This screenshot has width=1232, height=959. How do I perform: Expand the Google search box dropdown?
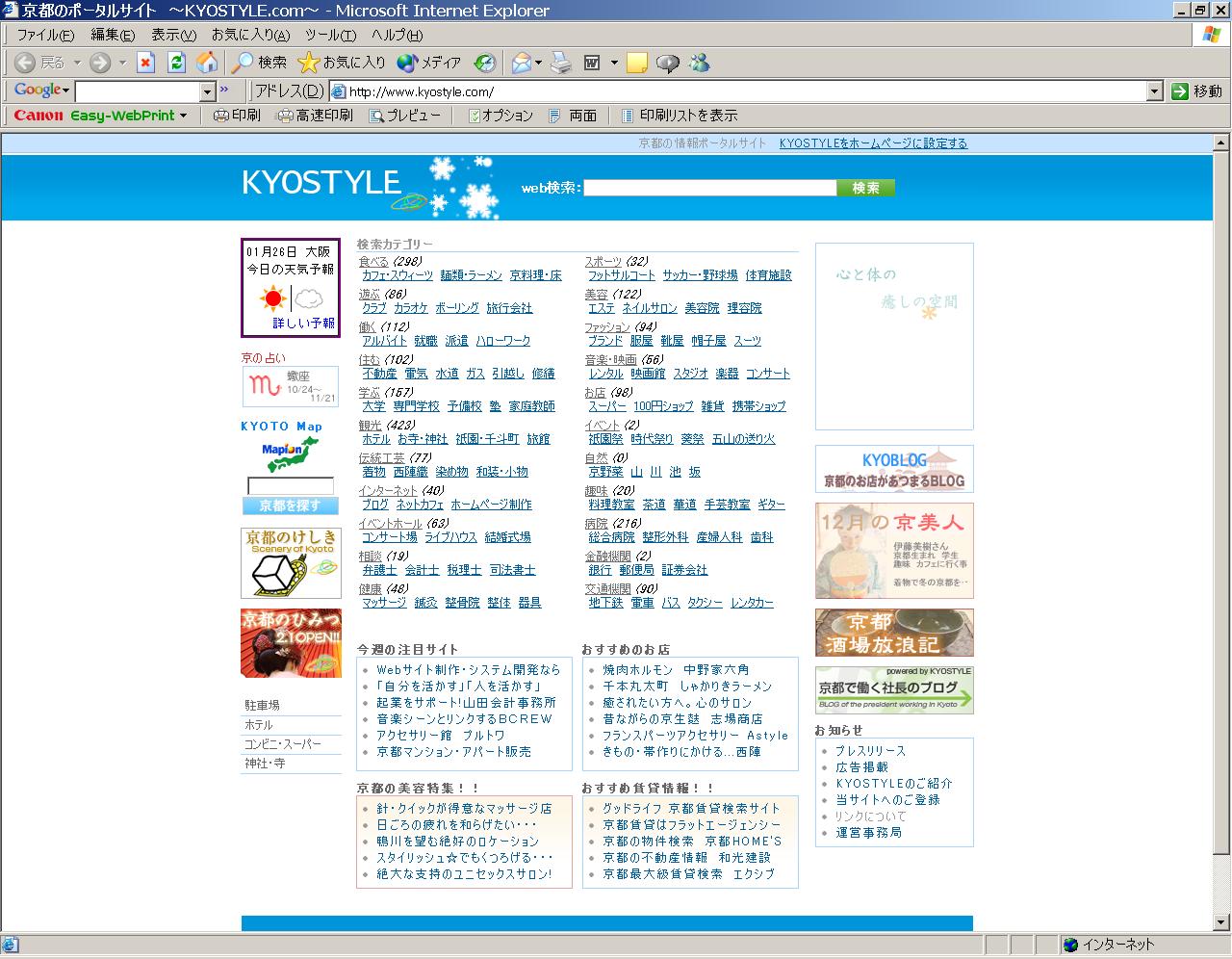(x=207, y=91)
